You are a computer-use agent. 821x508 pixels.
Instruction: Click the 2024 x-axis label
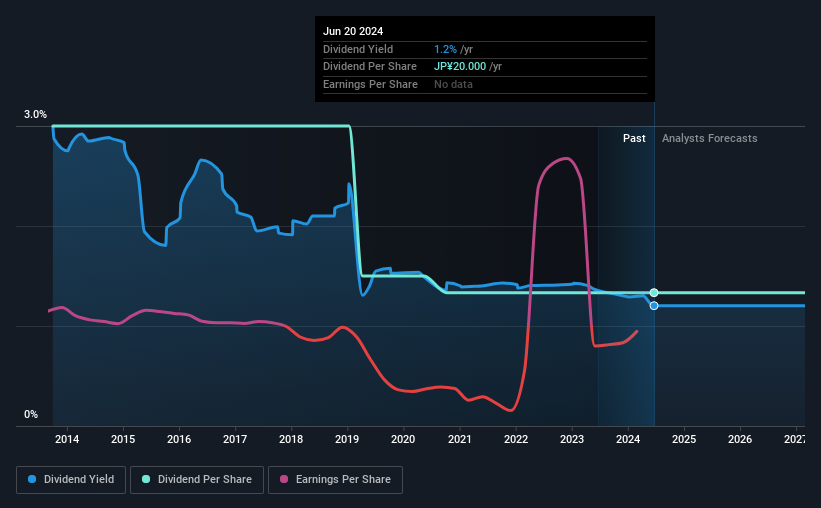coord(628,439)
